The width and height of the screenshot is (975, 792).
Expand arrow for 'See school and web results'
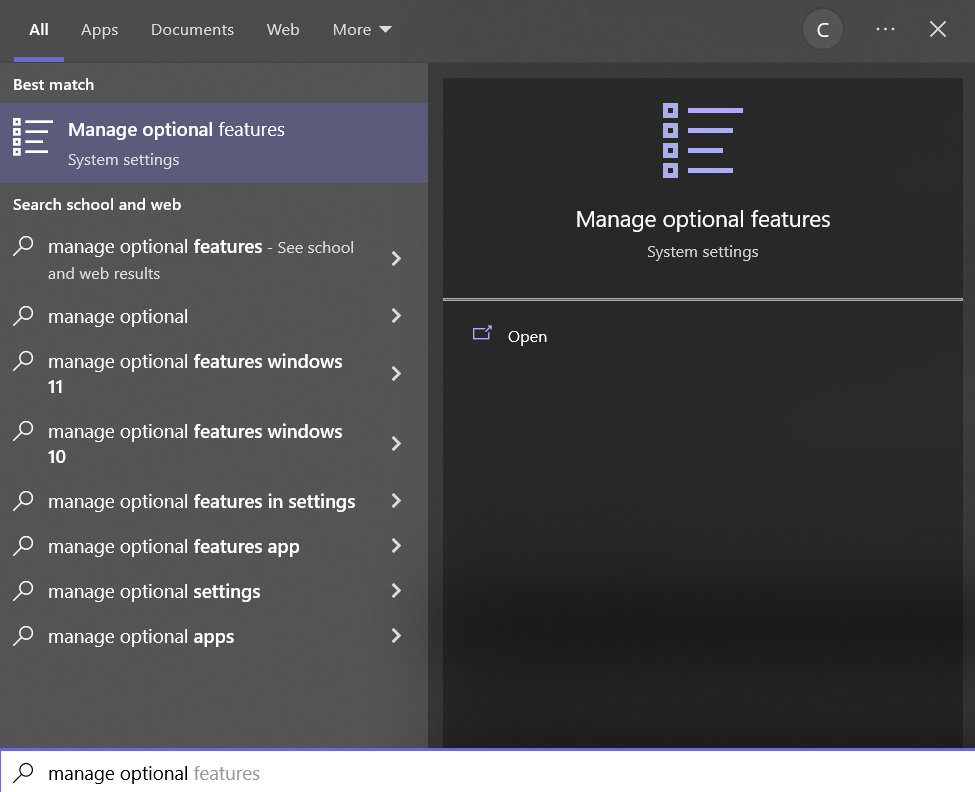[x=396, y=259]
